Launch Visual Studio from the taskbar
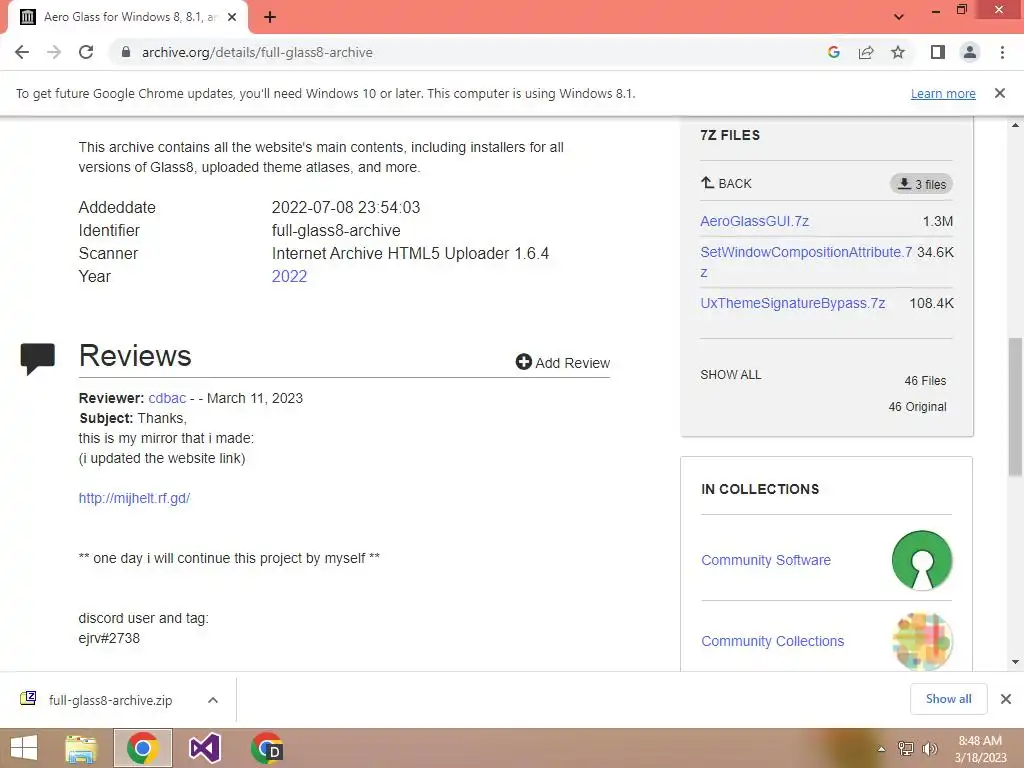 point(204,748)
